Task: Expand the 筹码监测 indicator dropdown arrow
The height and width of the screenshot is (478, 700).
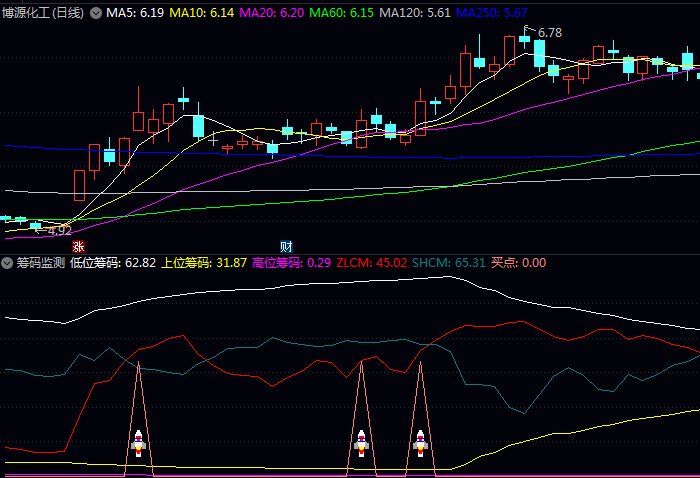Action: coord(7,263)
